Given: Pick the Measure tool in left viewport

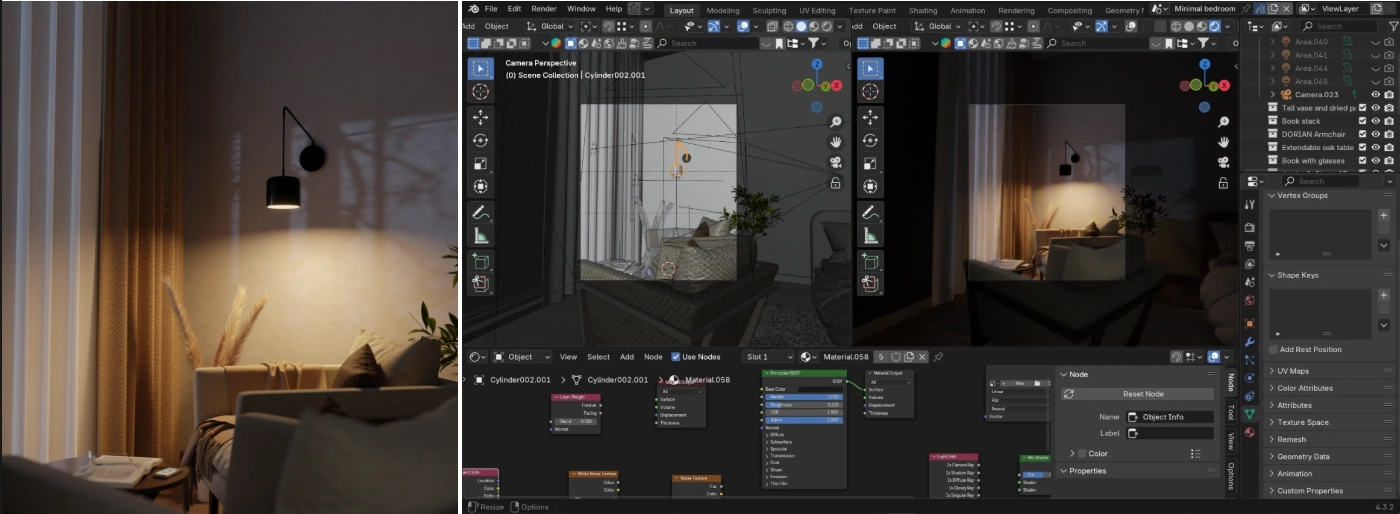Looking at the screenshot, I should point(481,237).
